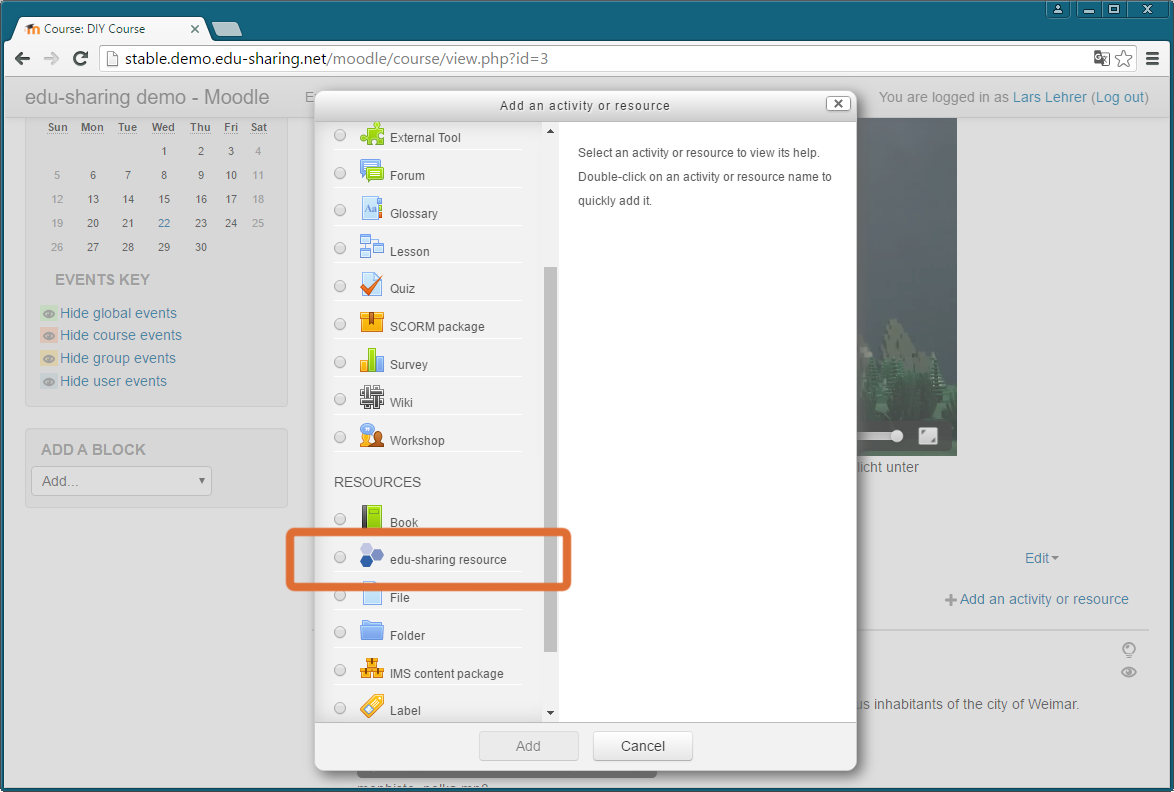The height and width of the screenshot is (792, 1174).
Task: Click the Wiki icon in activity list
Action: click(x=371, y=397)
